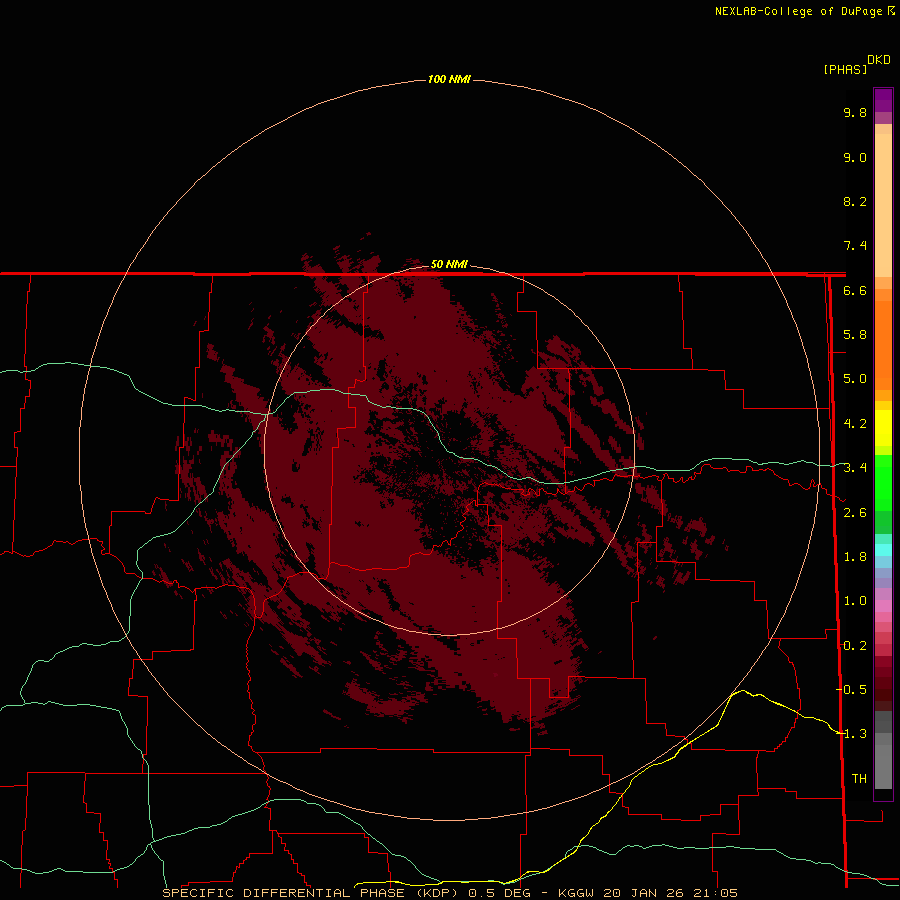Click the 9.0 legend value

coord(855,157)
